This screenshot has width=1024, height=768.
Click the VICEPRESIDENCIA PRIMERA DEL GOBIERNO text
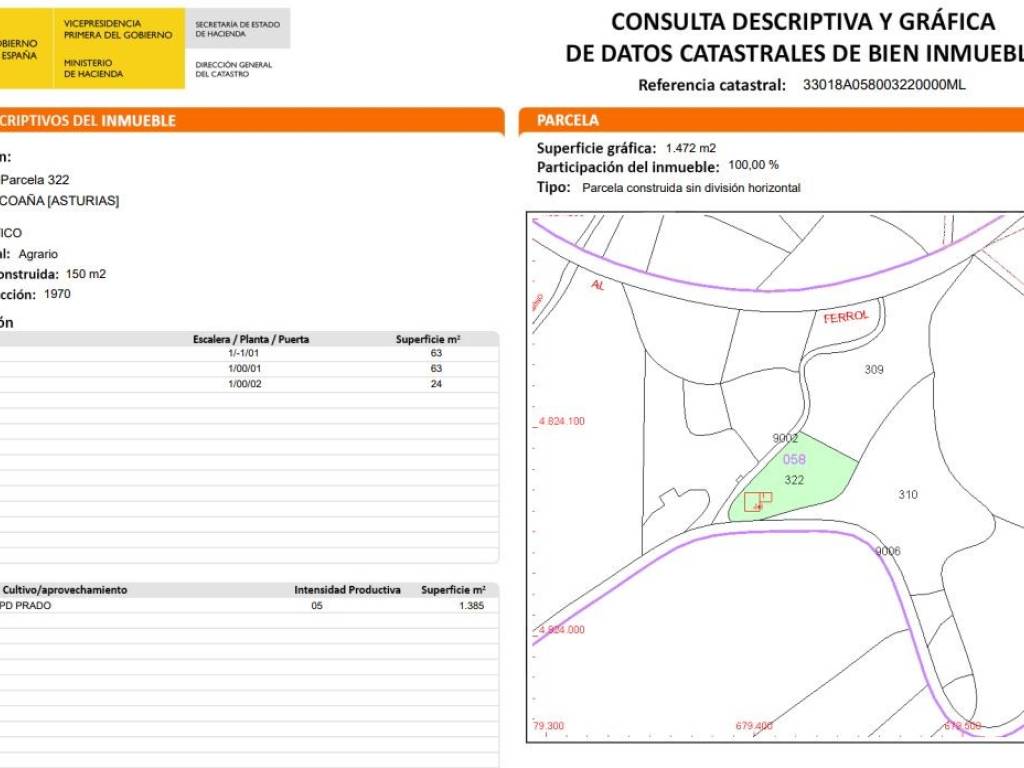(x=118, y=29)
